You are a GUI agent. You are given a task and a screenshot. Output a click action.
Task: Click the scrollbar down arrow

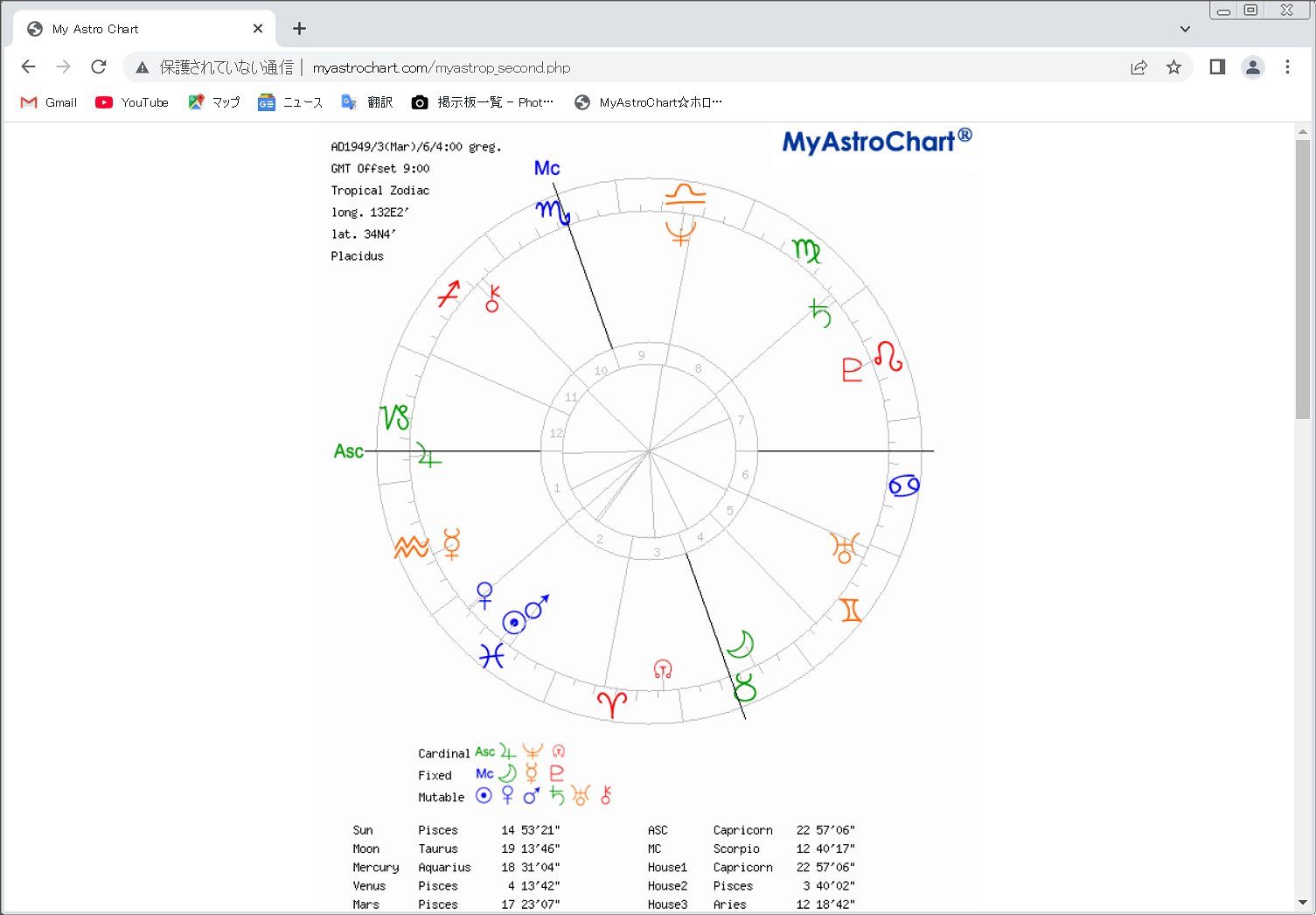[1302, 902]
